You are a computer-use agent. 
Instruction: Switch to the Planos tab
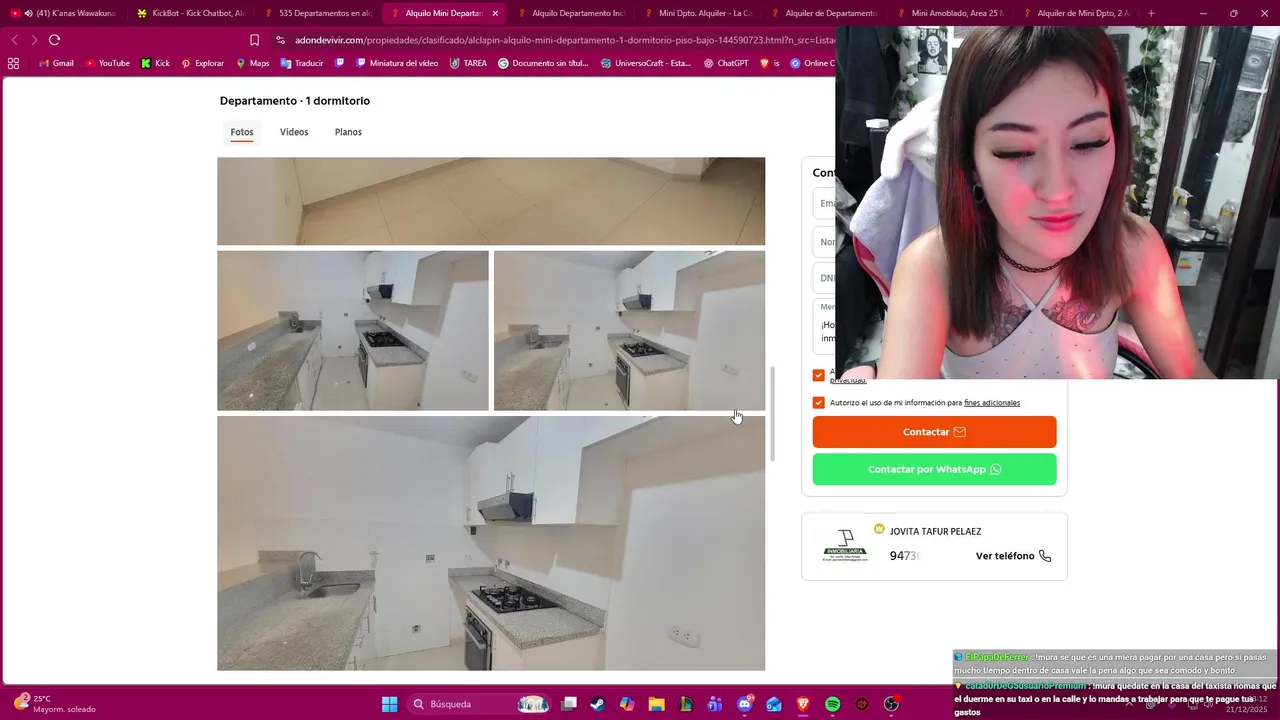(348, 132)
